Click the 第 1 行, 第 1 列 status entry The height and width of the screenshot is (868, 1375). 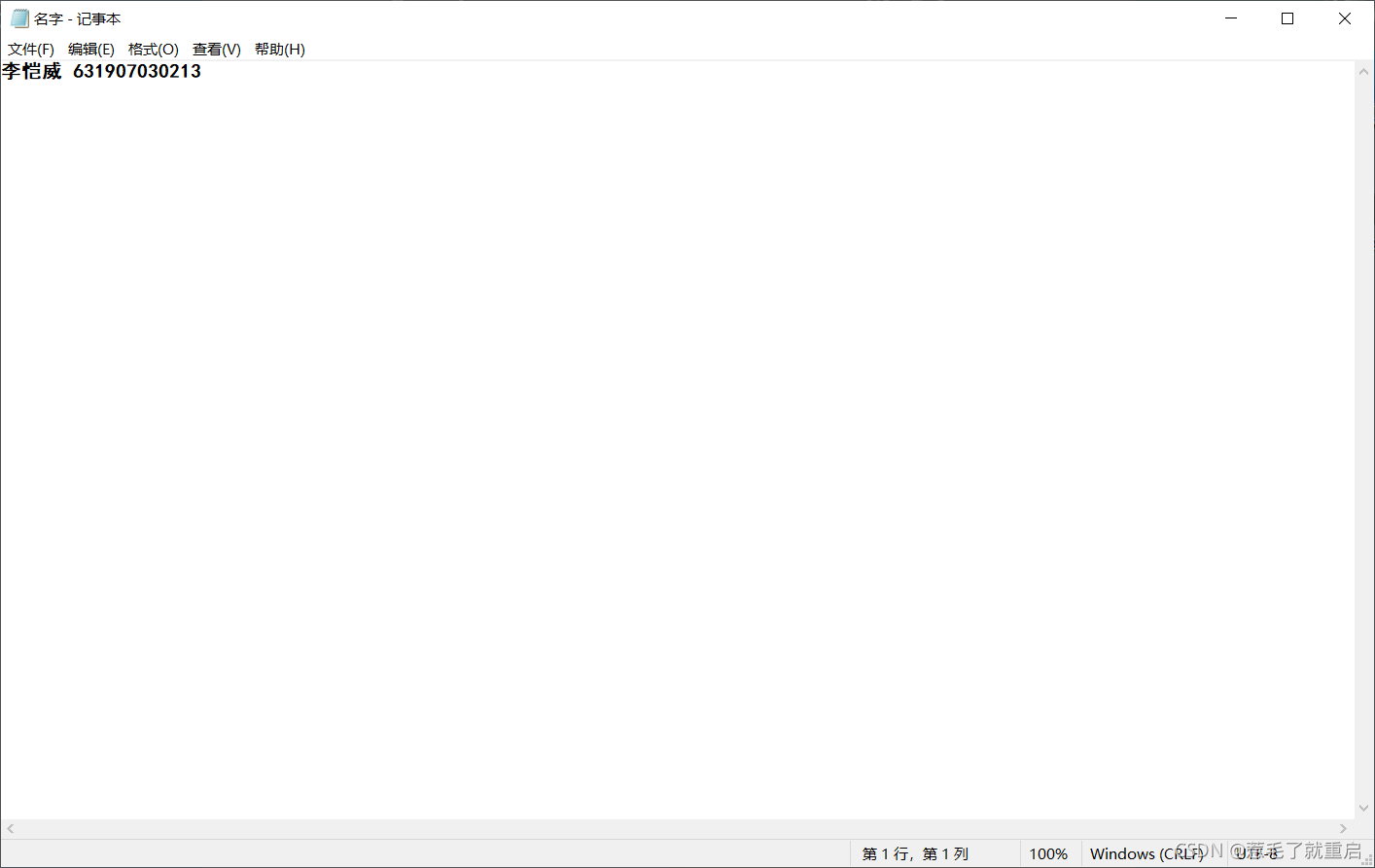pos(915,854)
